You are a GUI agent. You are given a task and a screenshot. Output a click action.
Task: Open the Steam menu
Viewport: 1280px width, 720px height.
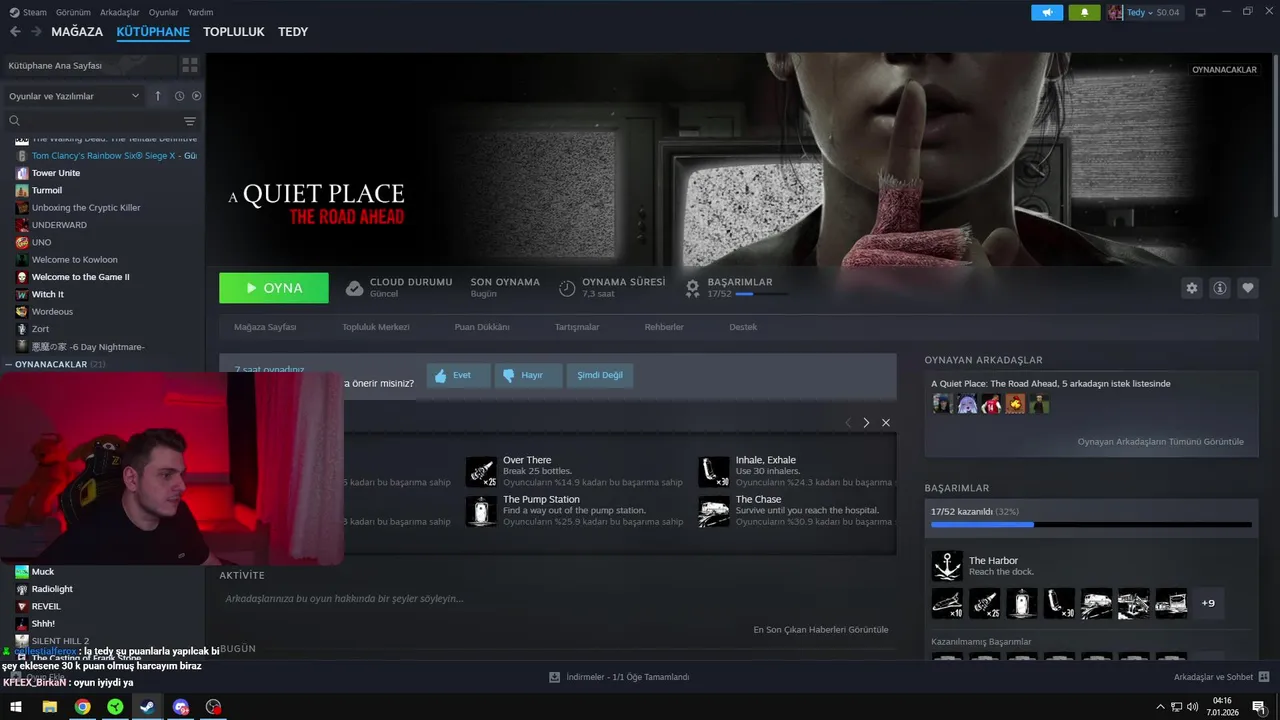coord(28,12)
